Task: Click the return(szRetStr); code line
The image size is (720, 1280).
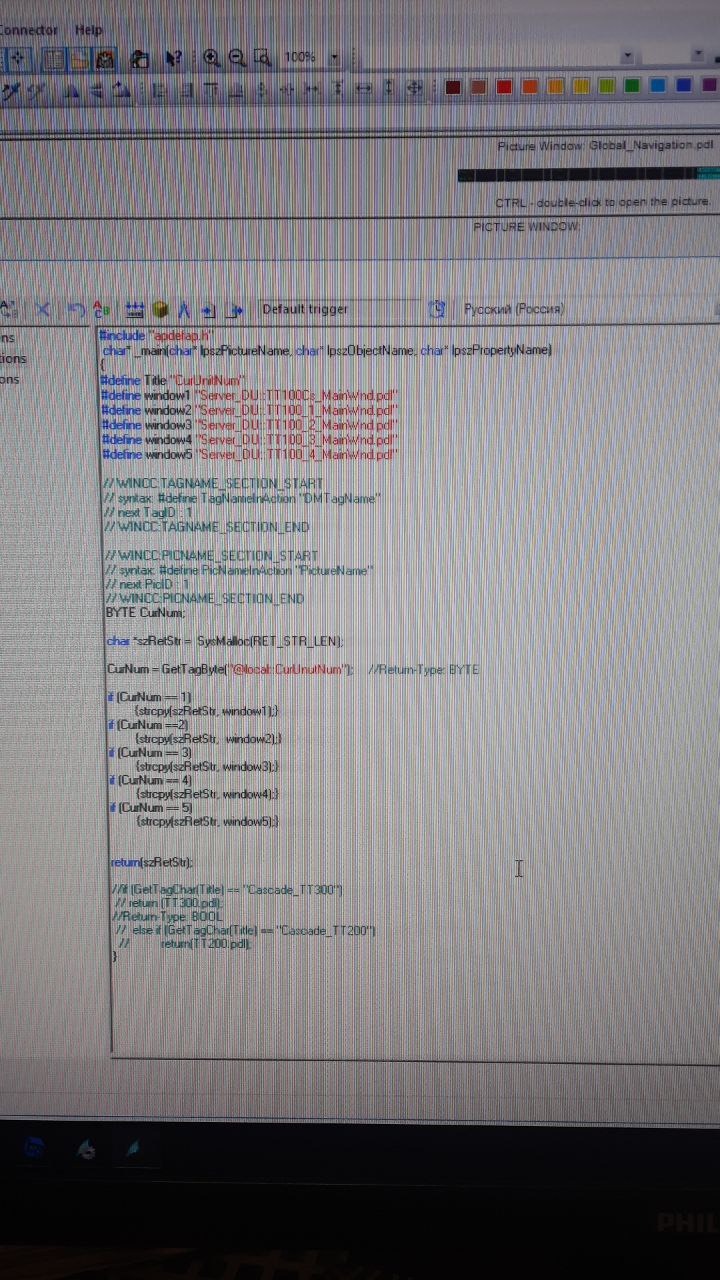Action: 152,861
